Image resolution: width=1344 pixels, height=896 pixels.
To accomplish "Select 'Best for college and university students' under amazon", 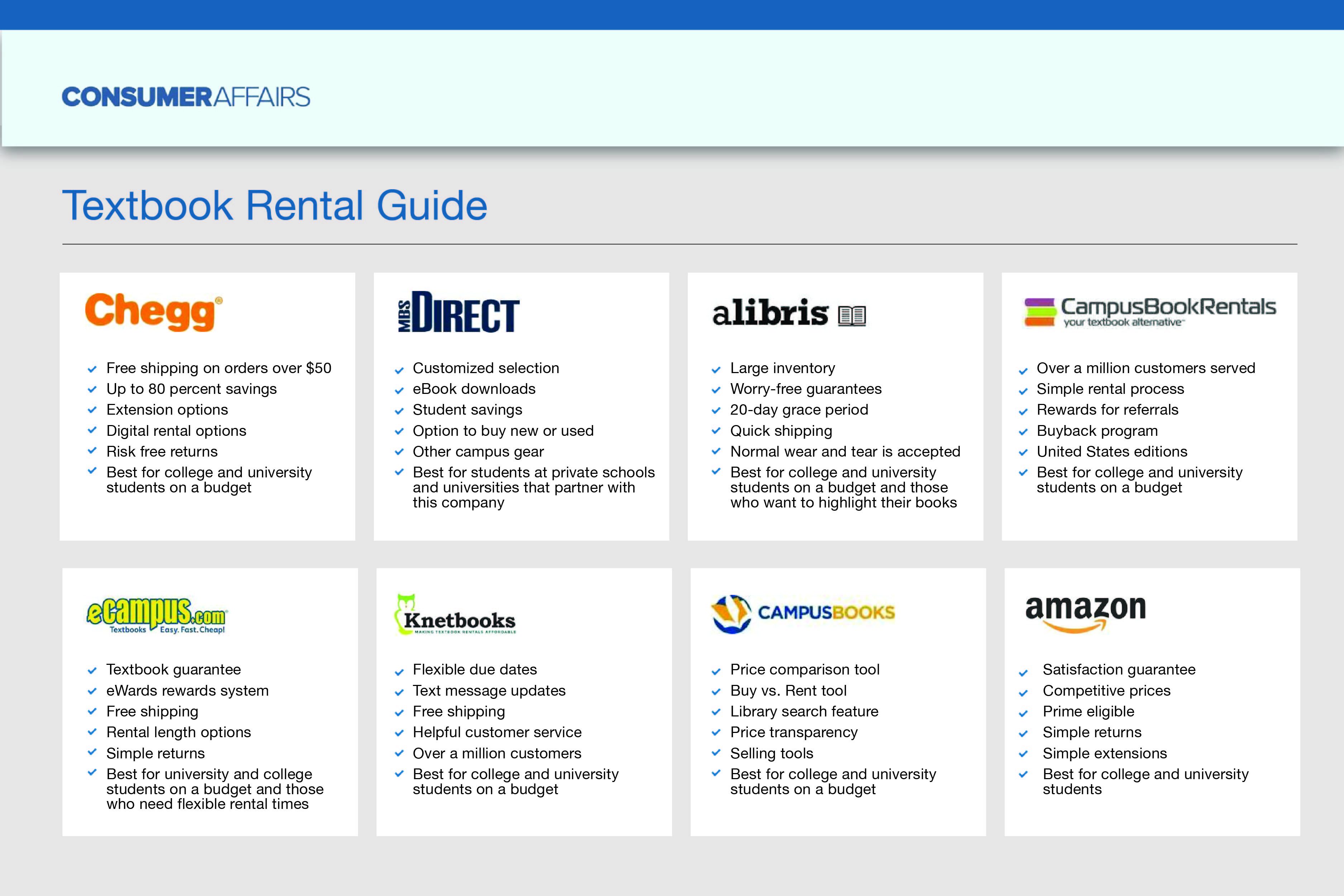I will 1145,781.
